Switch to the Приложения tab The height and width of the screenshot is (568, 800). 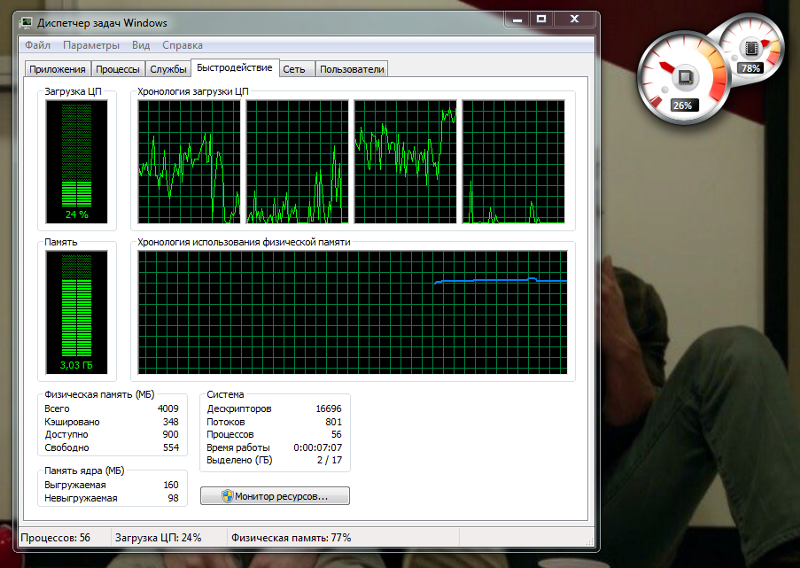coord(57,69)
